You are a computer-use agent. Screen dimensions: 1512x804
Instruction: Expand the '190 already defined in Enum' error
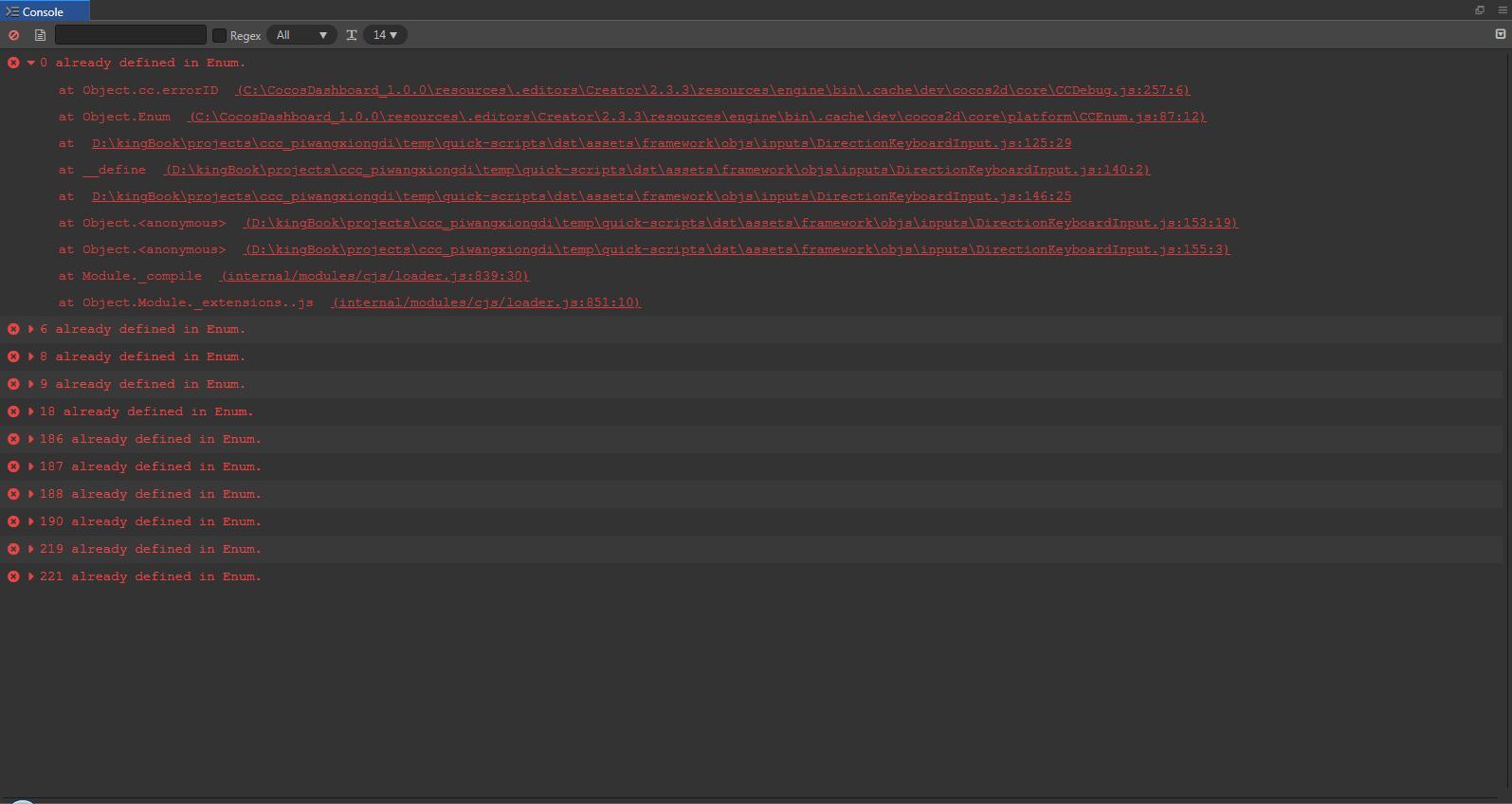(x=31, y=521)
